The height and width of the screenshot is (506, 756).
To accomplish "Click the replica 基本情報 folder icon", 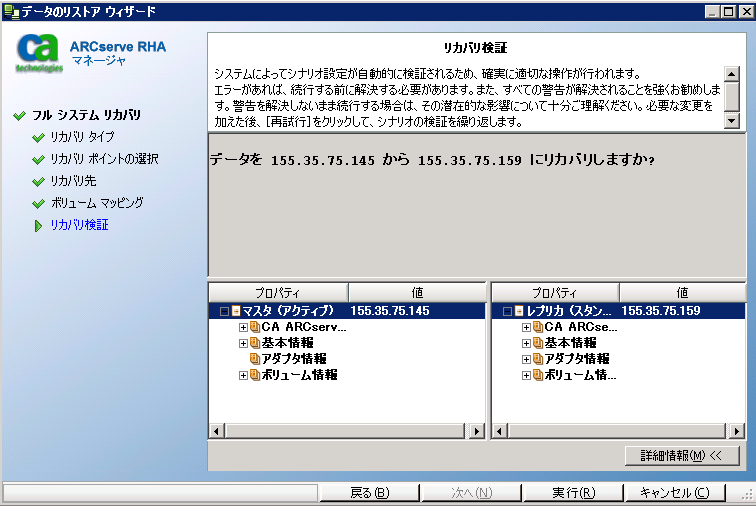I will coord(538,343).
